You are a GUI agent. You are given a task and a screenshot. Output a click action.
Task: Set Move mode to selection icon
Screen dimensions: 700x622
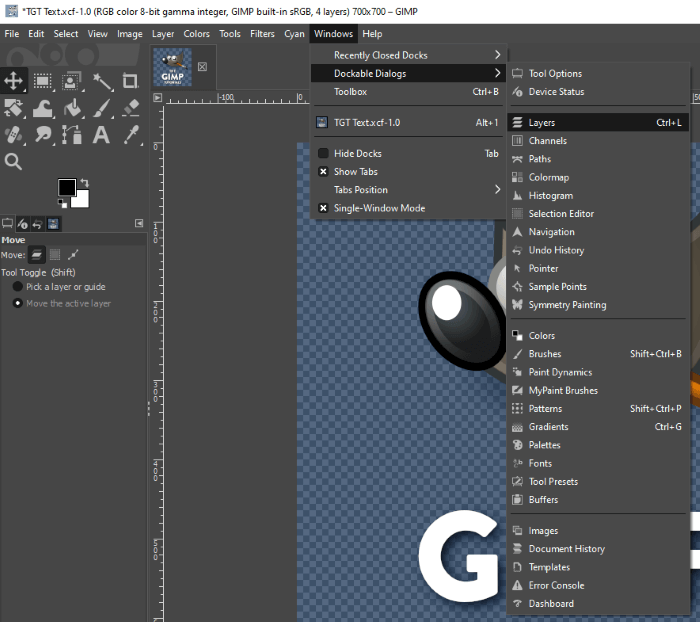[55, 255]
